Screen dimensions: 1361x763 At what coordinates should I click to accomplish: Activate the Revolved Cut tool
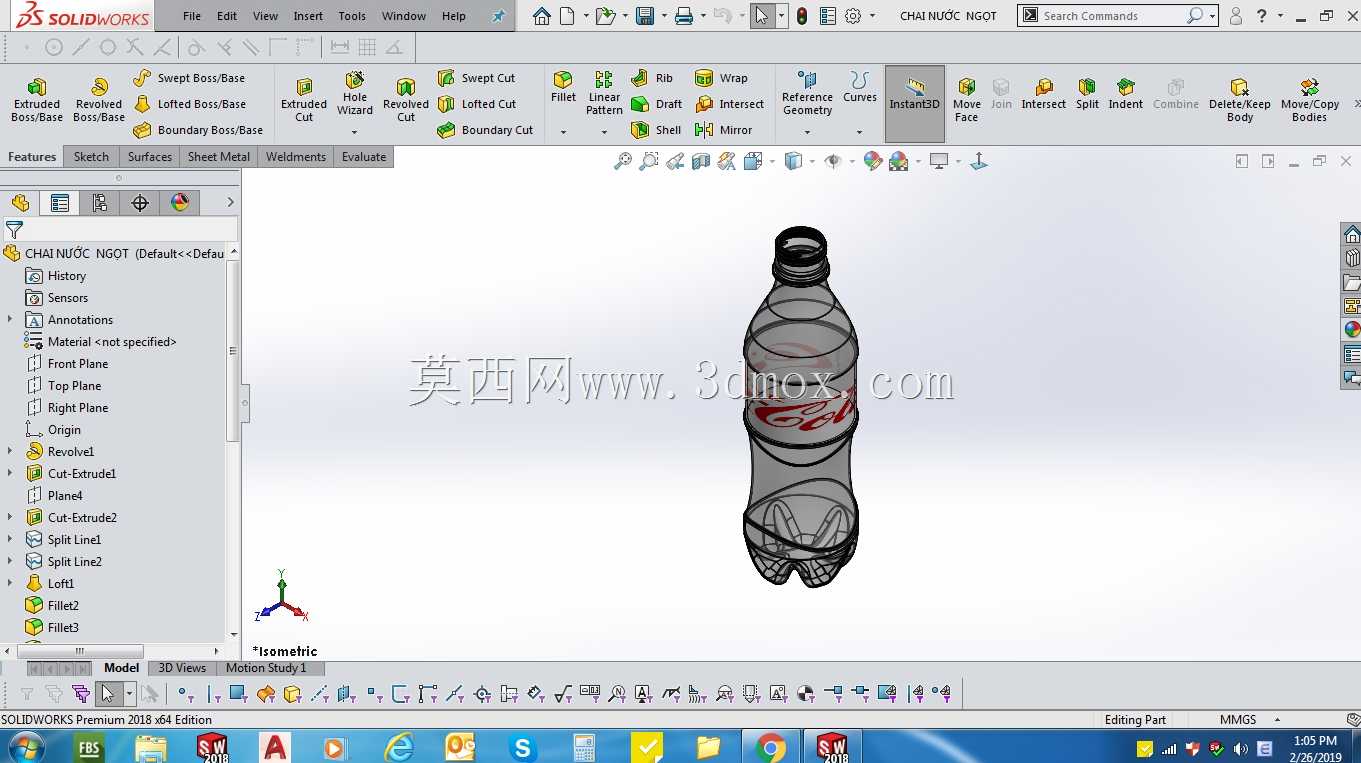[406, 100]
